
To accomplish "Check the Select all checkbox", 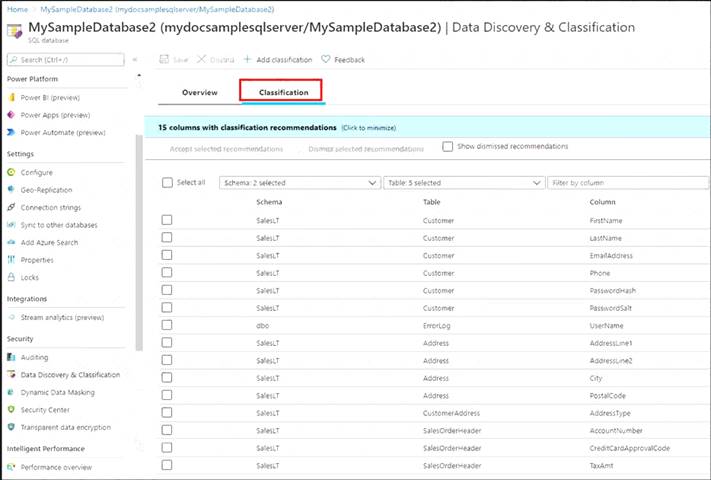I will [167, 182].
